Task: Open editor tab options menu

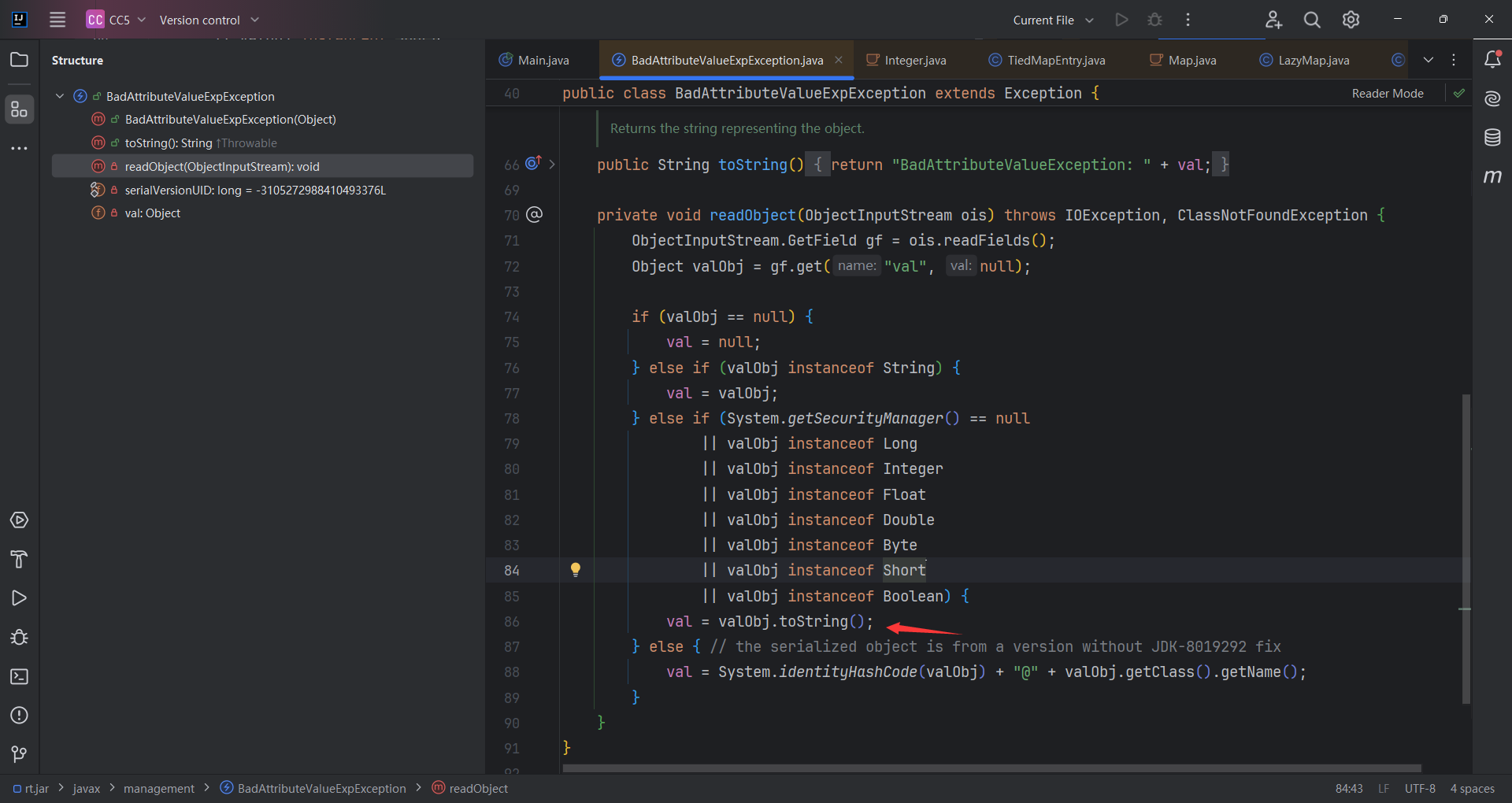Action: coord(1454,60)
